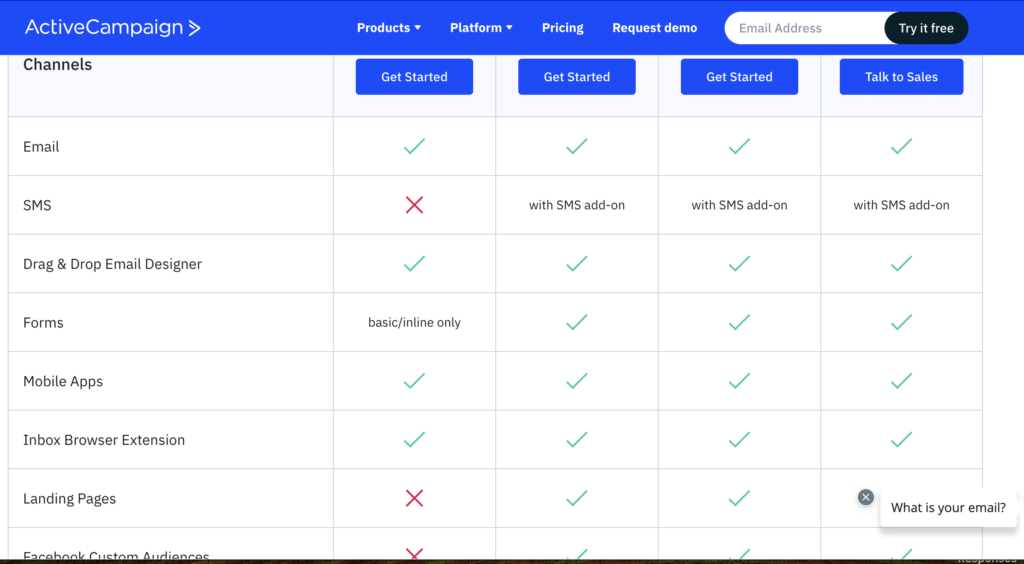Click the first column Get Started button
1024x564 pixels.
click(x=414, y=77)
